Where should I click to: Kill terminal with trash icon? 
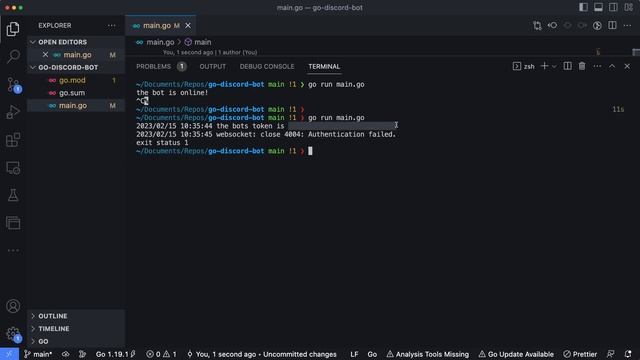[582, 66]
